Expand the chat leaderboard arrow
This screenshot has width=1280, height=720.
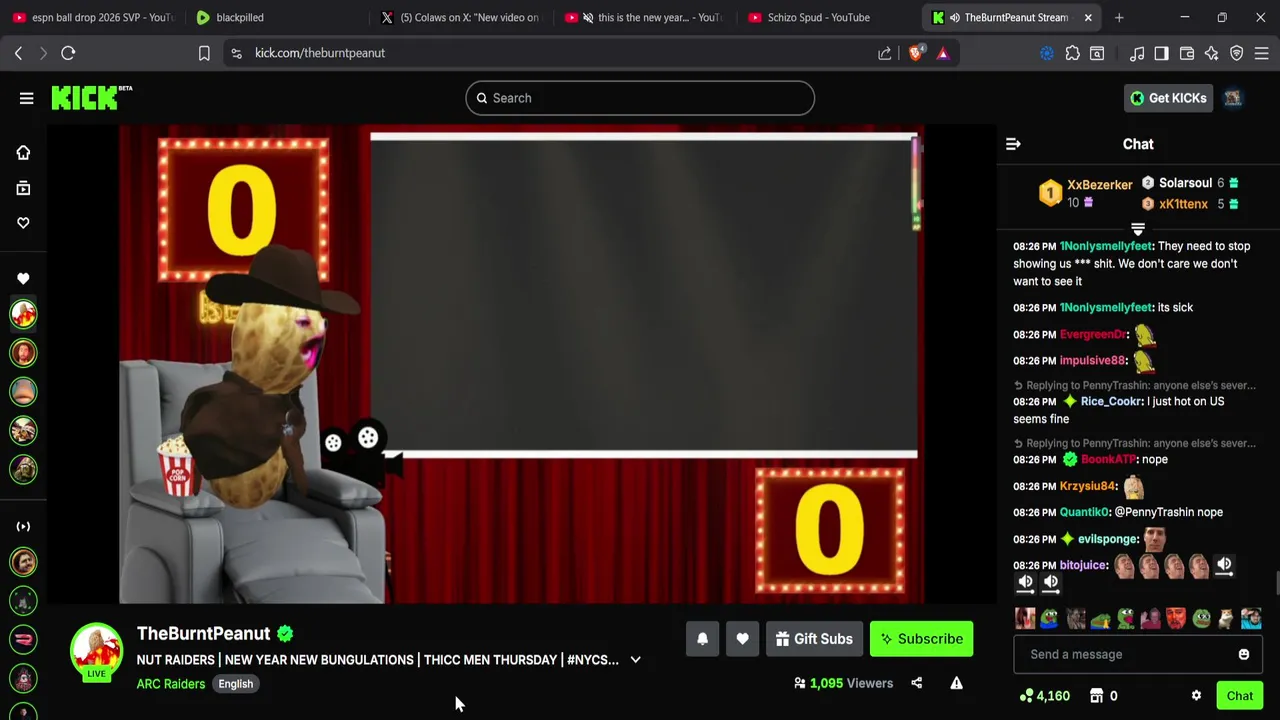[1137, 229]
